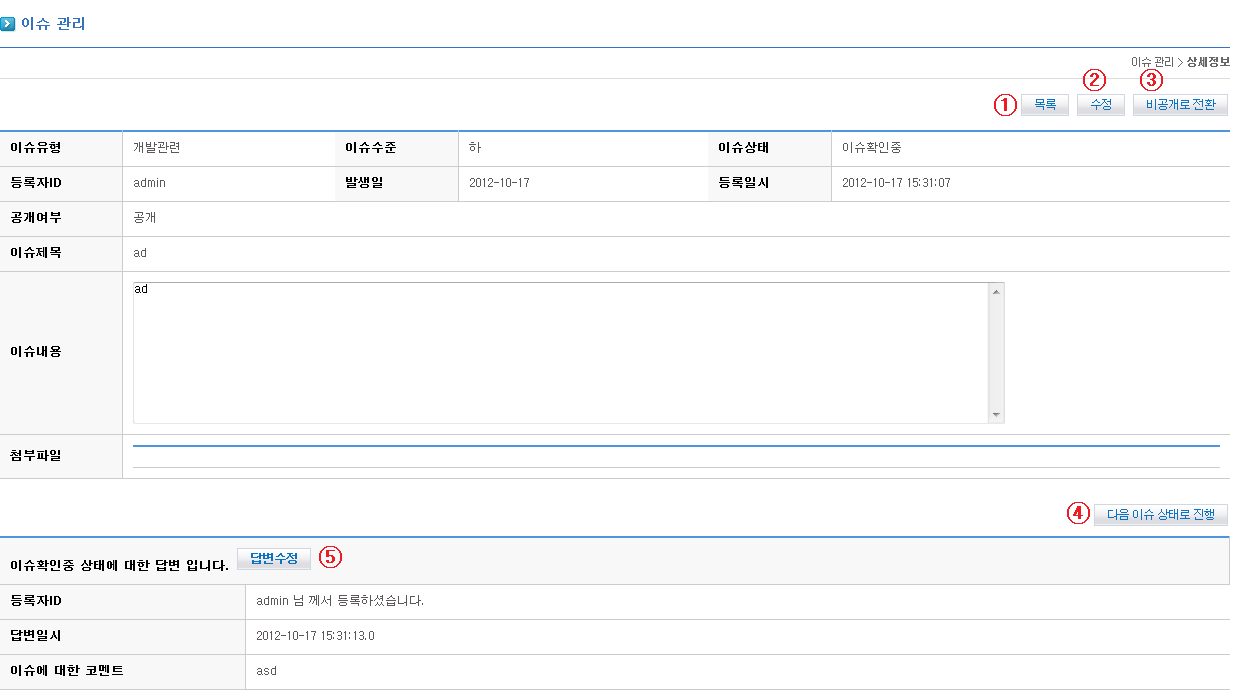Click the blue arrow icon beside 이슈 관리 title
This screenshot has height=697, width=1237.
[8, 24]
